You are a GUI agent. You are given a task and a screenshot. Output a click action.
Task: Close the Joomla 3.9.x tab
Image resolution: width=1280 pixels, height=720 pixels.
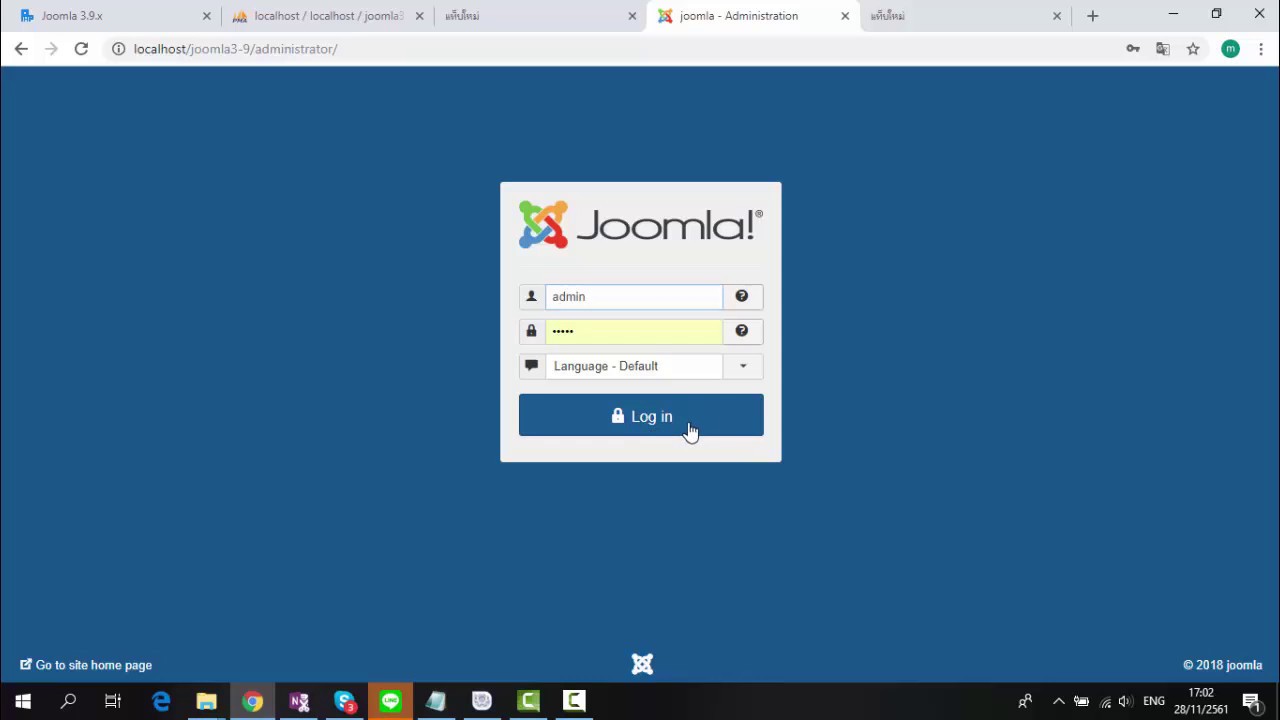[x=207, y=16]
